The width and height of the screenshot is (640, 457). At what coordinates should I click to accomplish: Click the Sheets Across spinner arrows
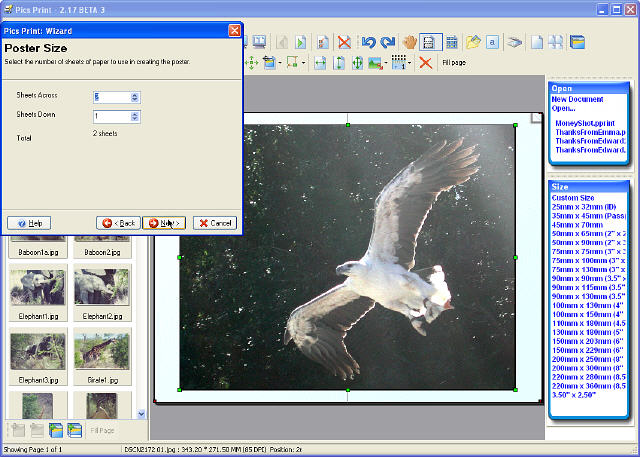tap(135, 97)
